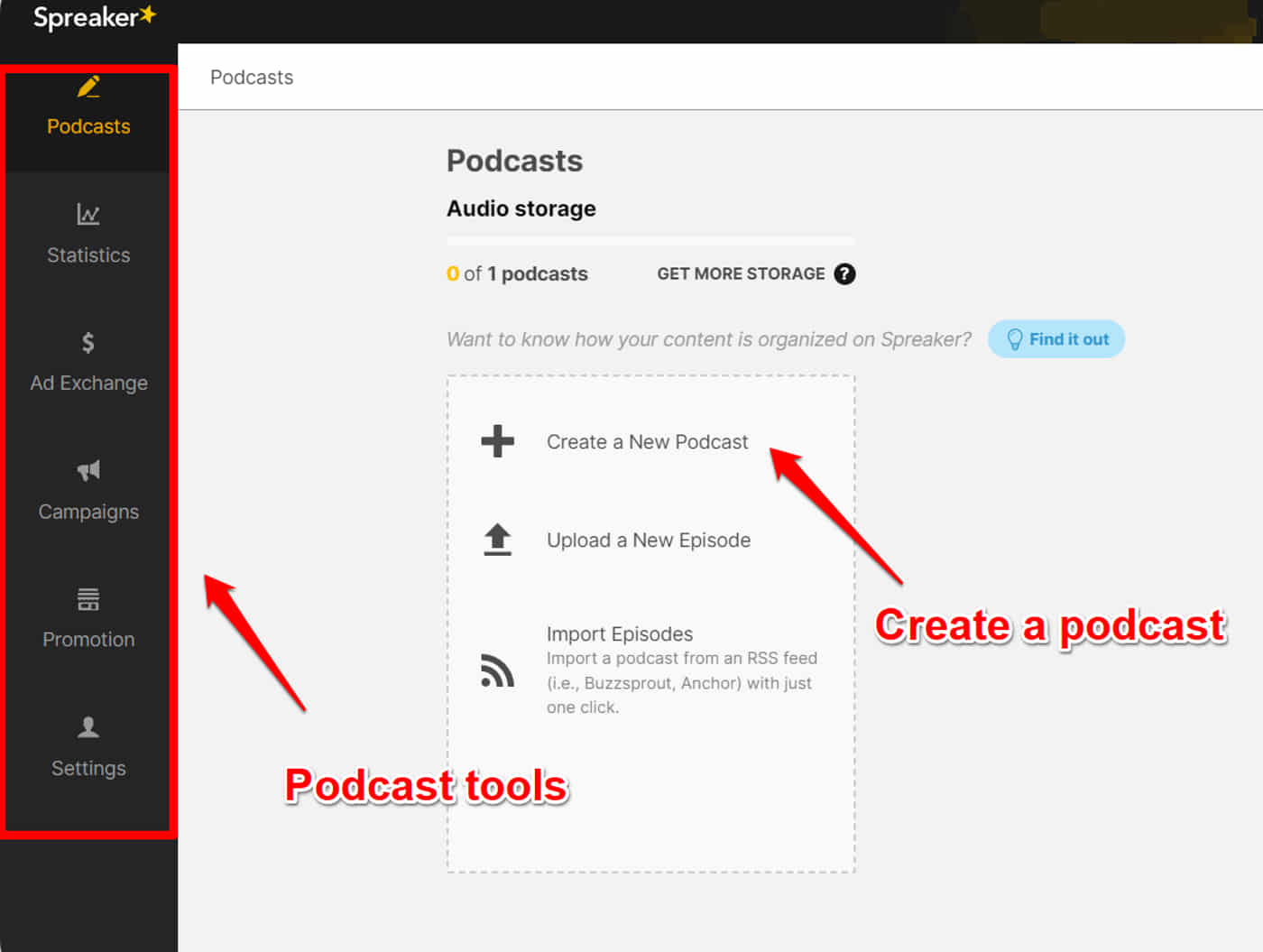Open the Statistics graph icon
1263x952 pixels.
[88, 215]
